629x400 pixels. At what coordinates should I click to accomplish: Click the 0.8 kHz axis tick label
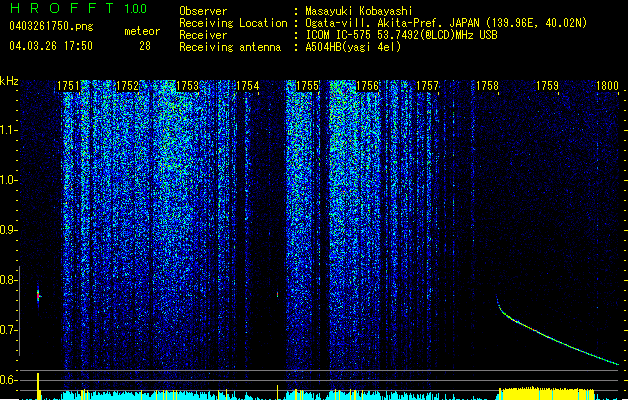tap(8, 280)
